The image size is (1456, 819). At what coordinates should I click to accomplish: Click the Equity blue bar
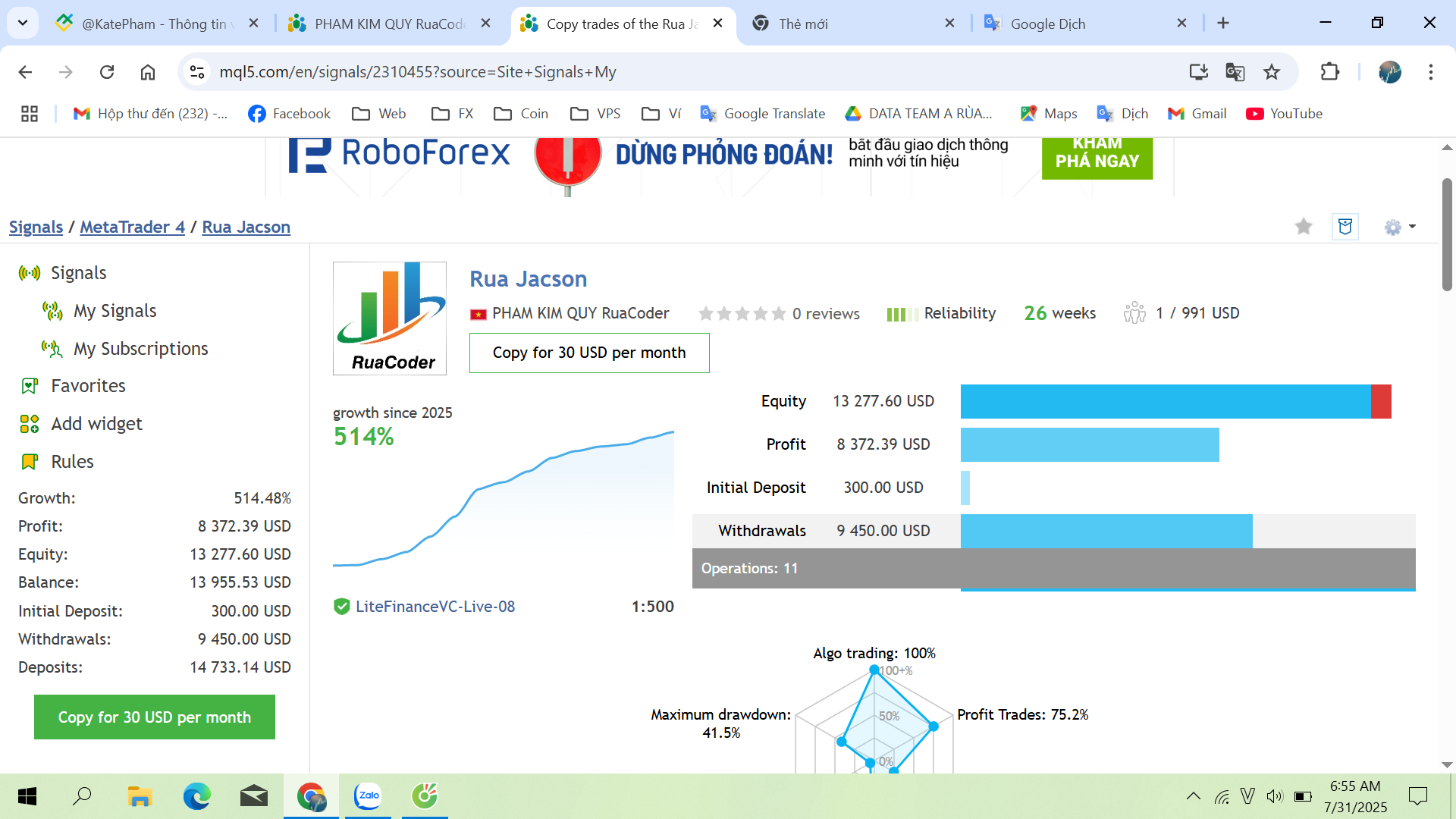1166,401
